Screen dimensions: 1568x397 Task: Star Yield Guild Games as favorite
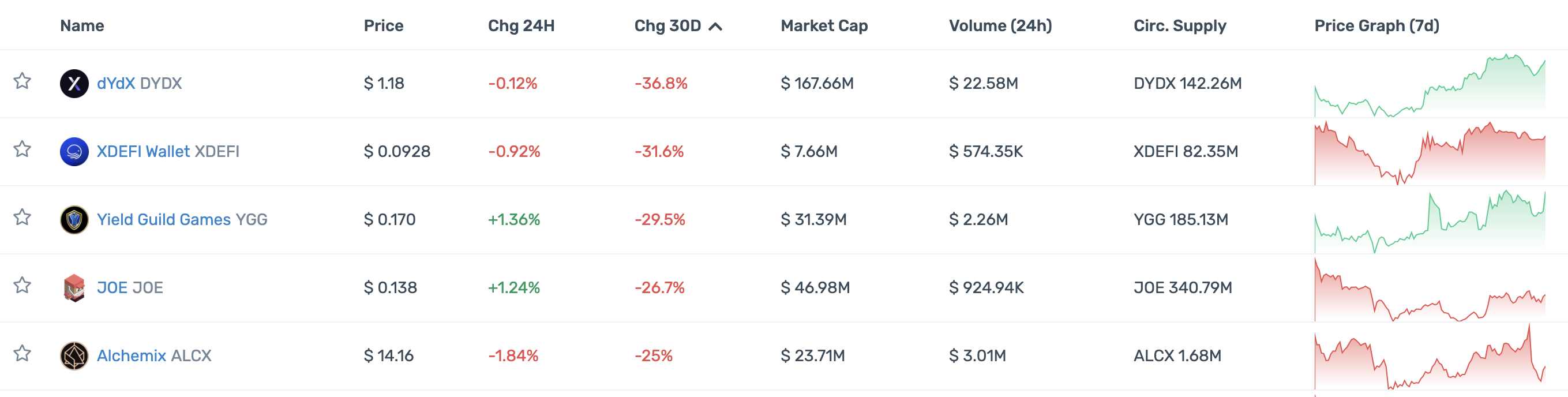22,218
